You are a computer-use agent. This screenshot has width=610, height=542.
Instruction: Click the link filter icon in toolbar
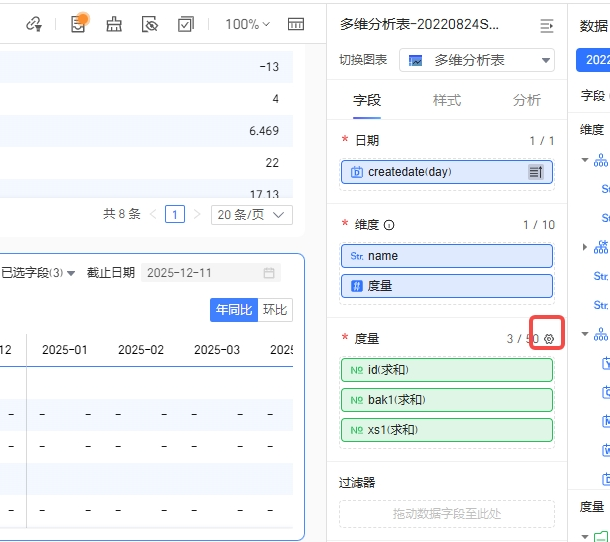pos(34,24)
